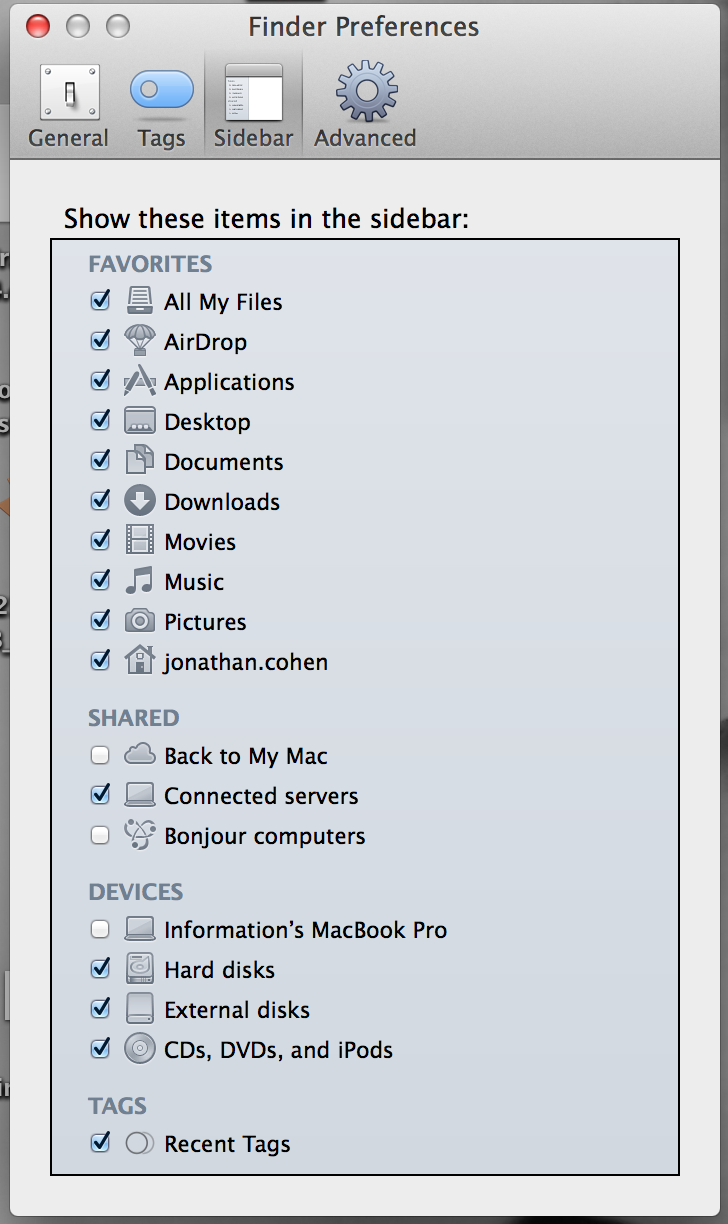
Task: Open the Tags preferences tab
Action: (x=161, y=106)
